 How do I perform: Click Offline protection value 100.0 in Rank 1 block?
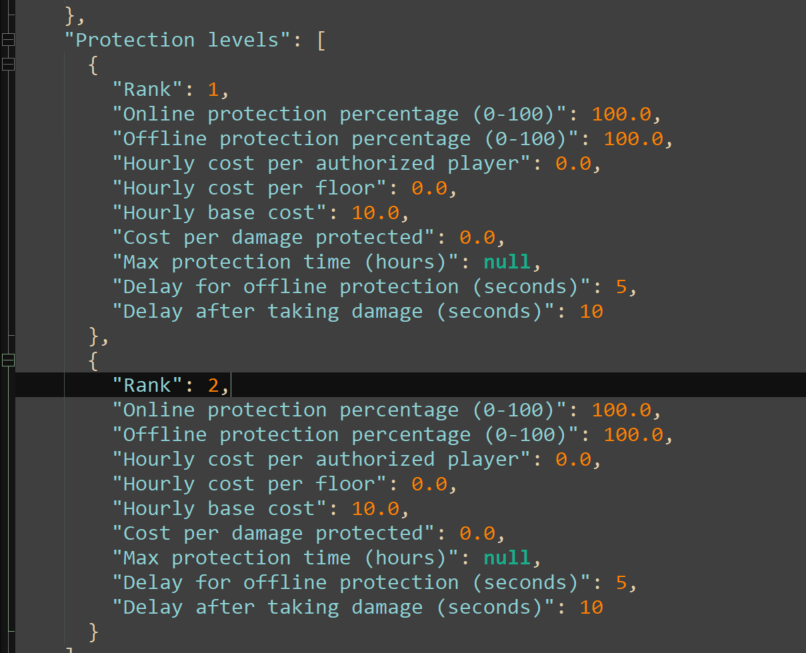pyautogui.click(x=633, y=139)
